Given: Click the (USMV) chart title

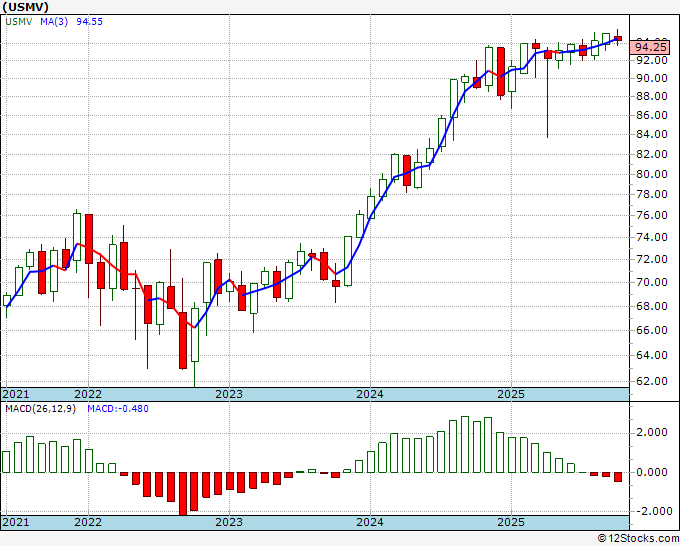Looking at the screenshot, I should click(25, 7).
